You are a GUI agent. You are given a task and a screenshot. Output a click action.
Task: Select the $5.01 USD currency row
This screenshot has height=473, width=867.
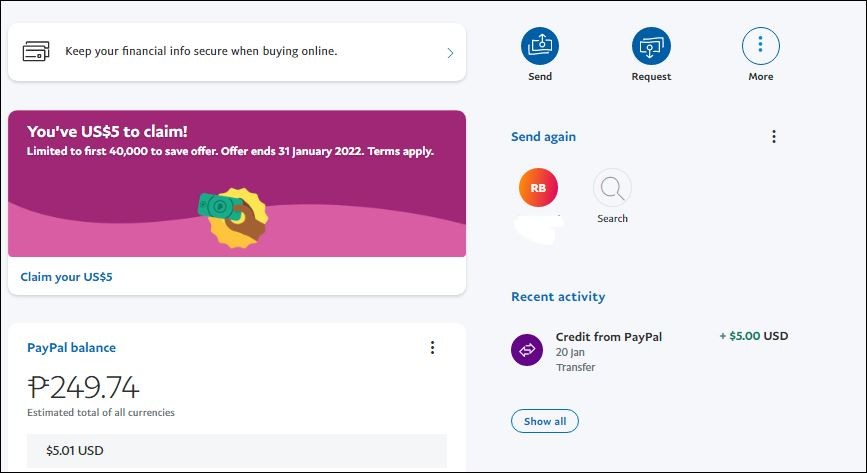coord(237,450)
